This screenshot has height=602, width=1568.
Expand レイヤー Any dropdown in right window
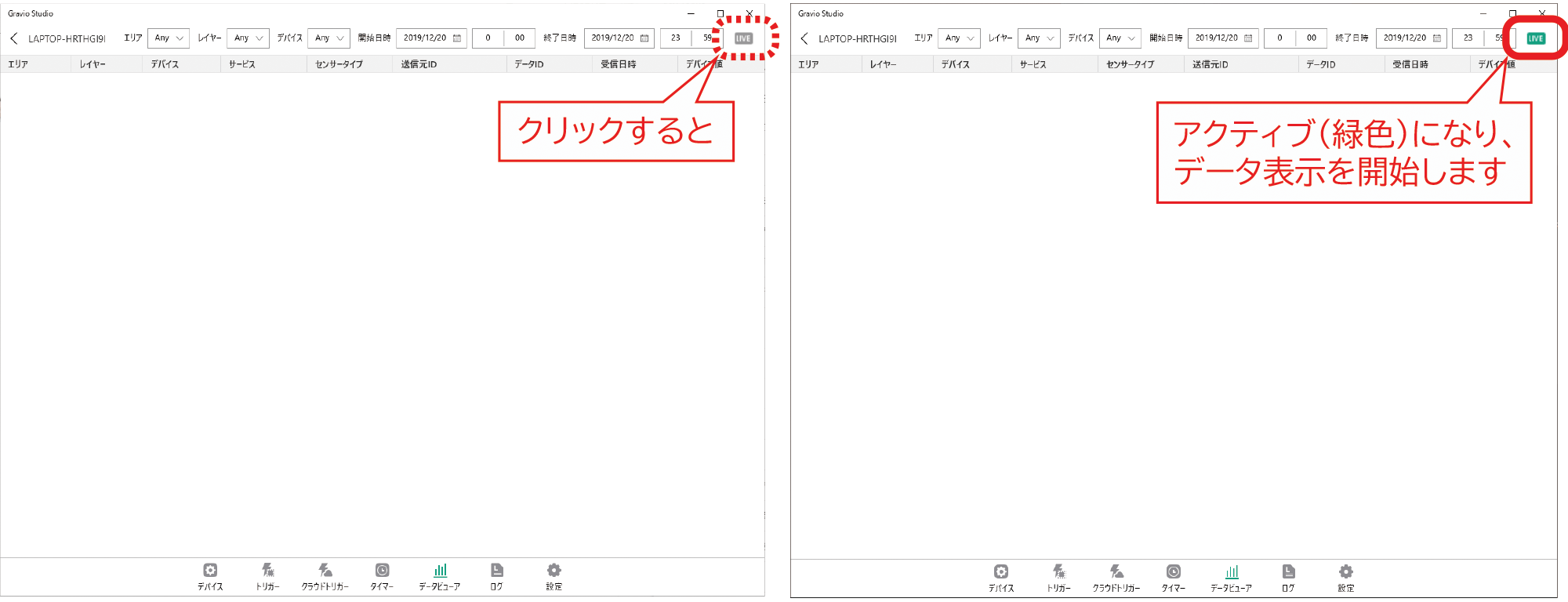1039,38
